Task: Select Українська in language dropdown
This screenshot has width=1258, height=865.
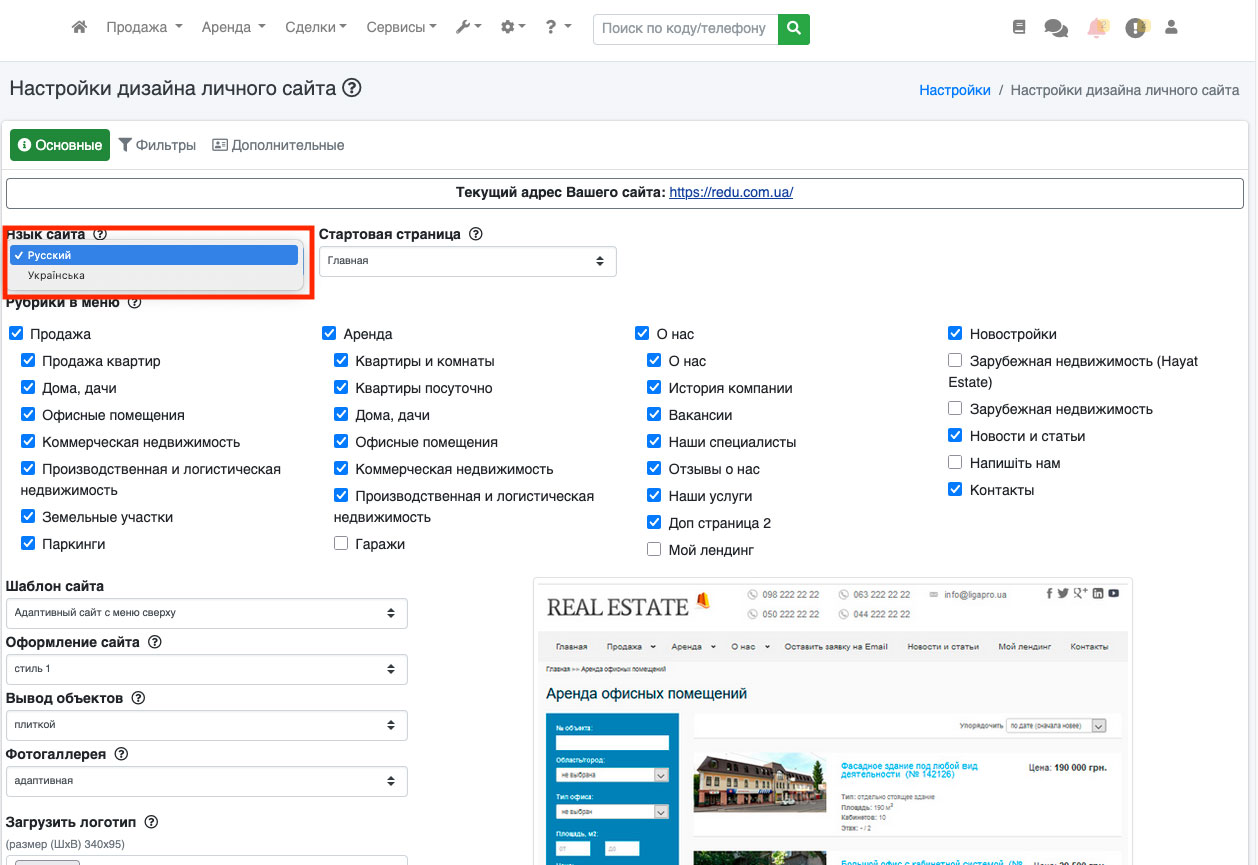Action: coord(56,275)
